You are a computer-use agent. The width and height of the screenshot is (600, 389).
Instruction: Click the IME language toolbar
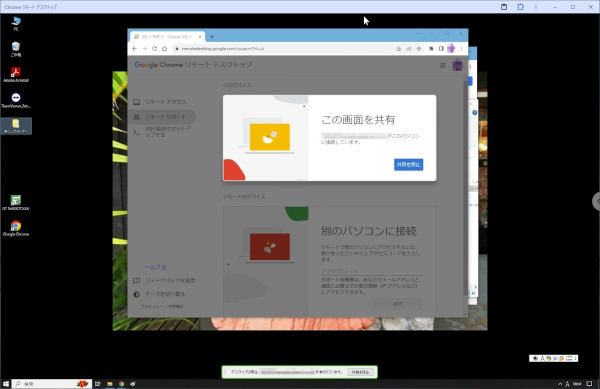pos(554,358)
